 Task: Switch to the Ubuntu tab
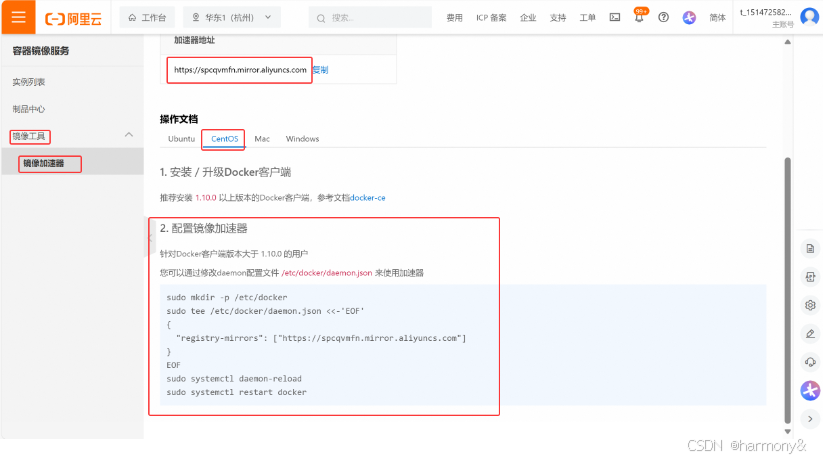(182, 139)
